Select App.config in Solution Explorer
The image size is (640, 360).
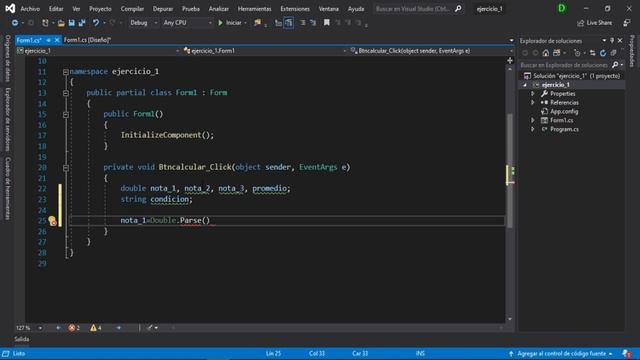pyautogui.click(x=564, y=111)
